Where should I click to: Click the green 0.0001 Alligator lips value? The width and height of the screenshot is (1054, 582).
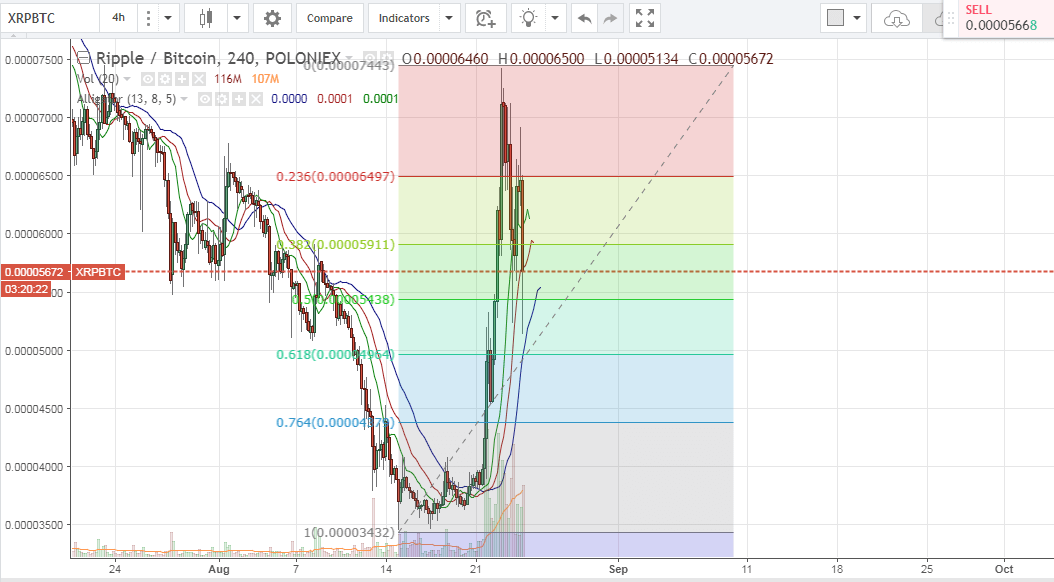380,99
